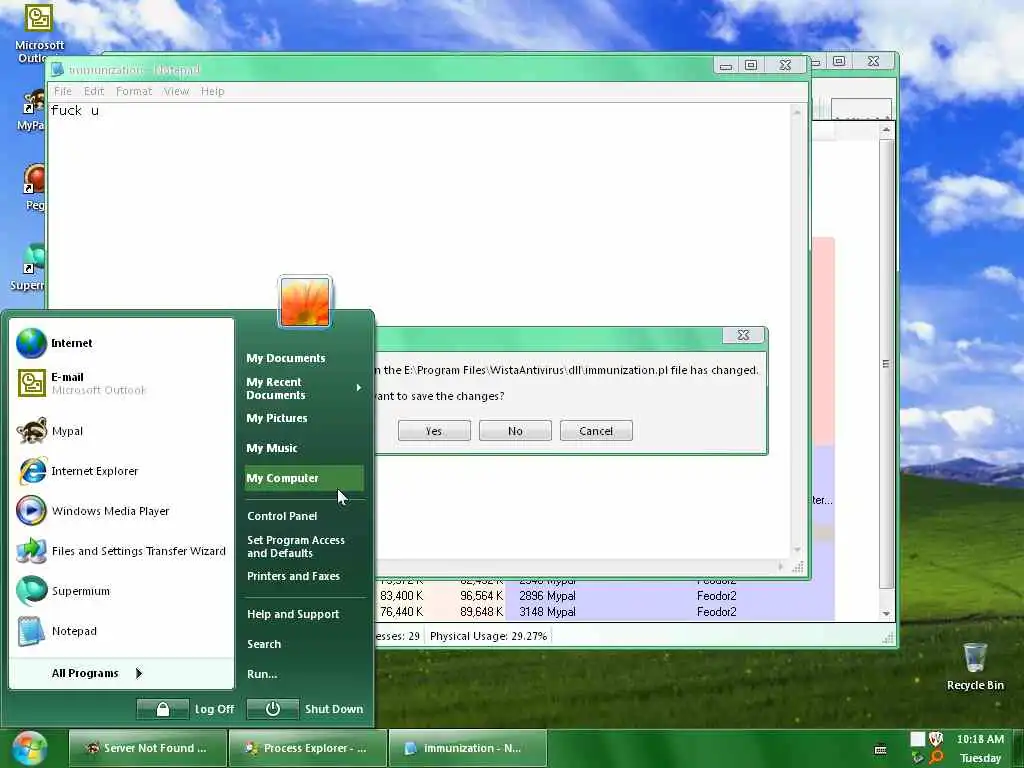The image size is (1024, 768).
Task: Open Notepad from Start menu list
Action: click(x=57, y=631)
